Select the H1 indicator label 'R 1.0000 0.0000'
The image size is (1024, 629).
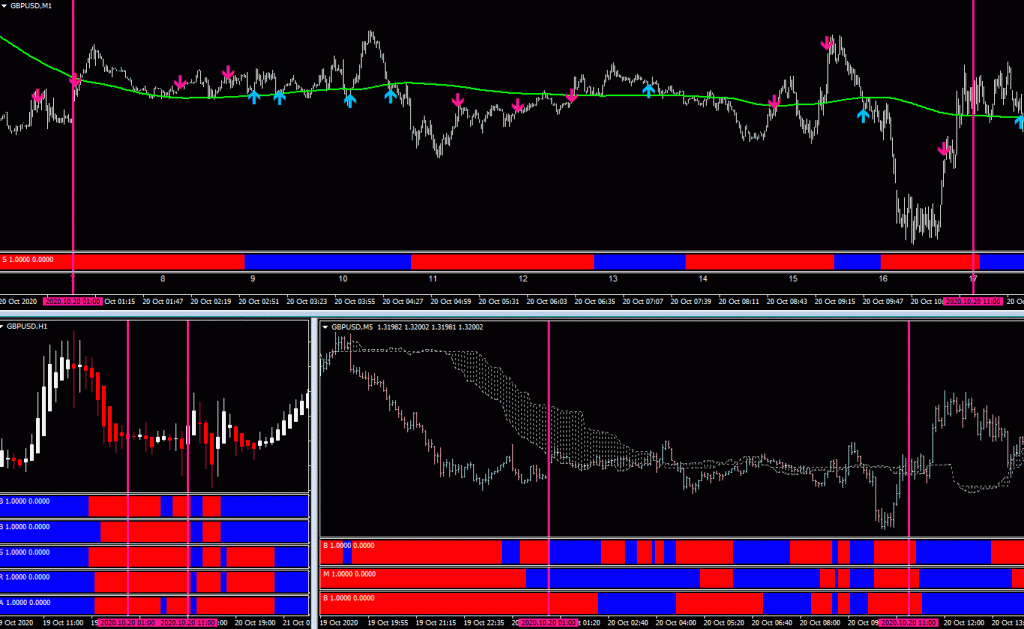point(25,577)
